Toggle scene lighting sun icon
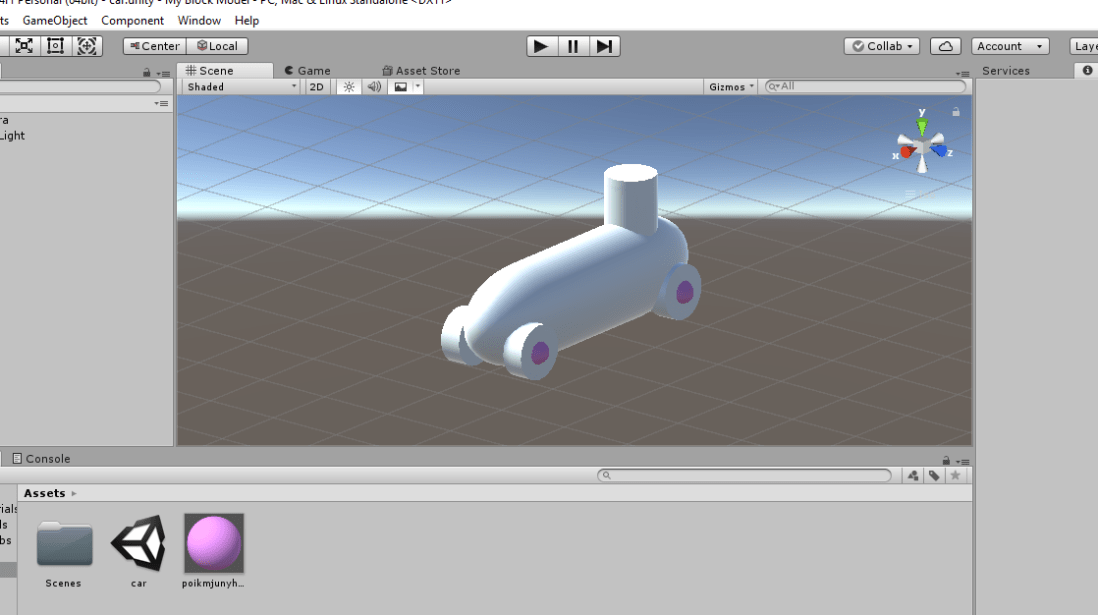Screen dimensions: 1098x615 point(349,87)
